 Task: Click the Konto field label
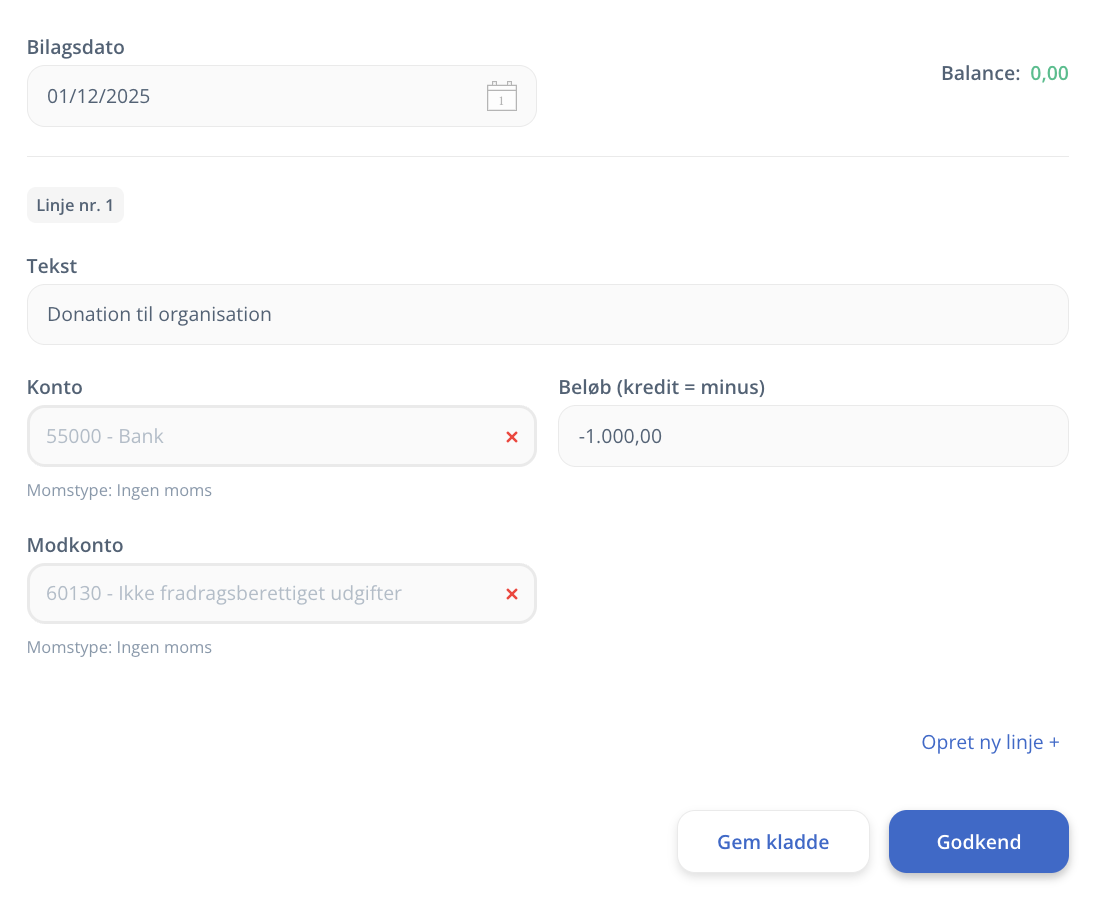(x=55, y=387)
